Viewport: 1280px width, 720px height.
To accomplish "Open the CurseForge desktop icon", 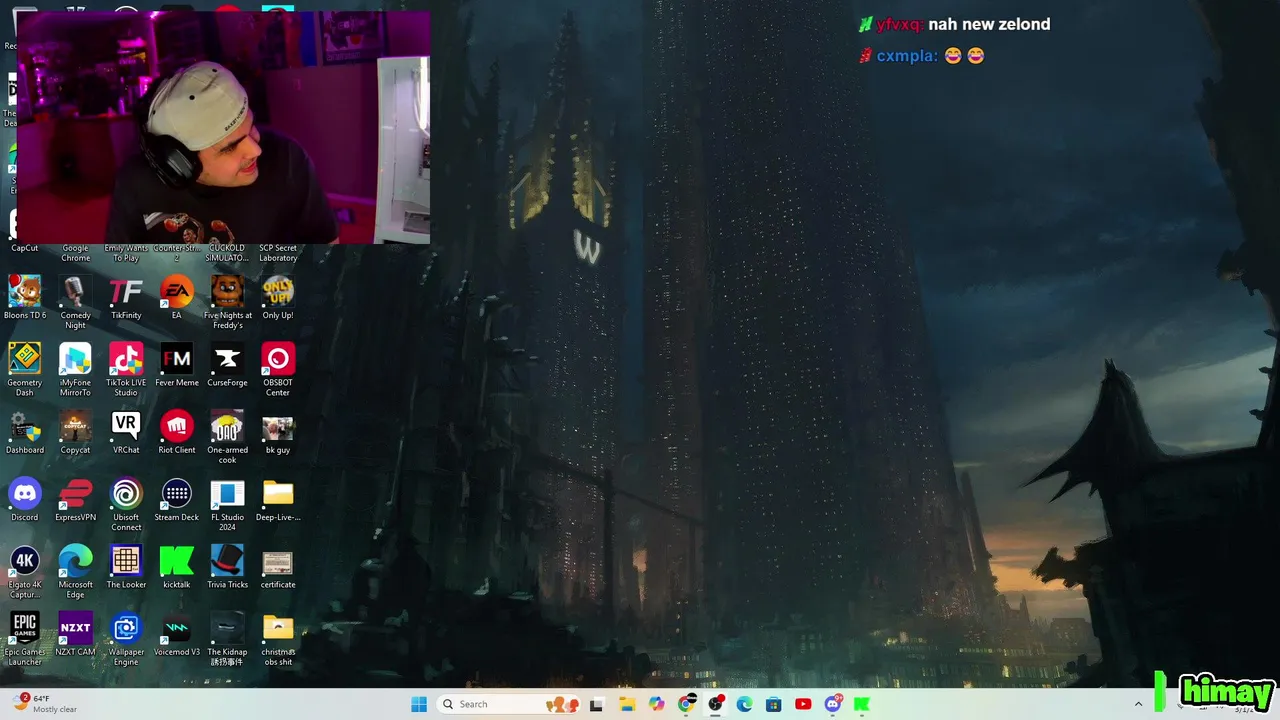I will (227, 365).
